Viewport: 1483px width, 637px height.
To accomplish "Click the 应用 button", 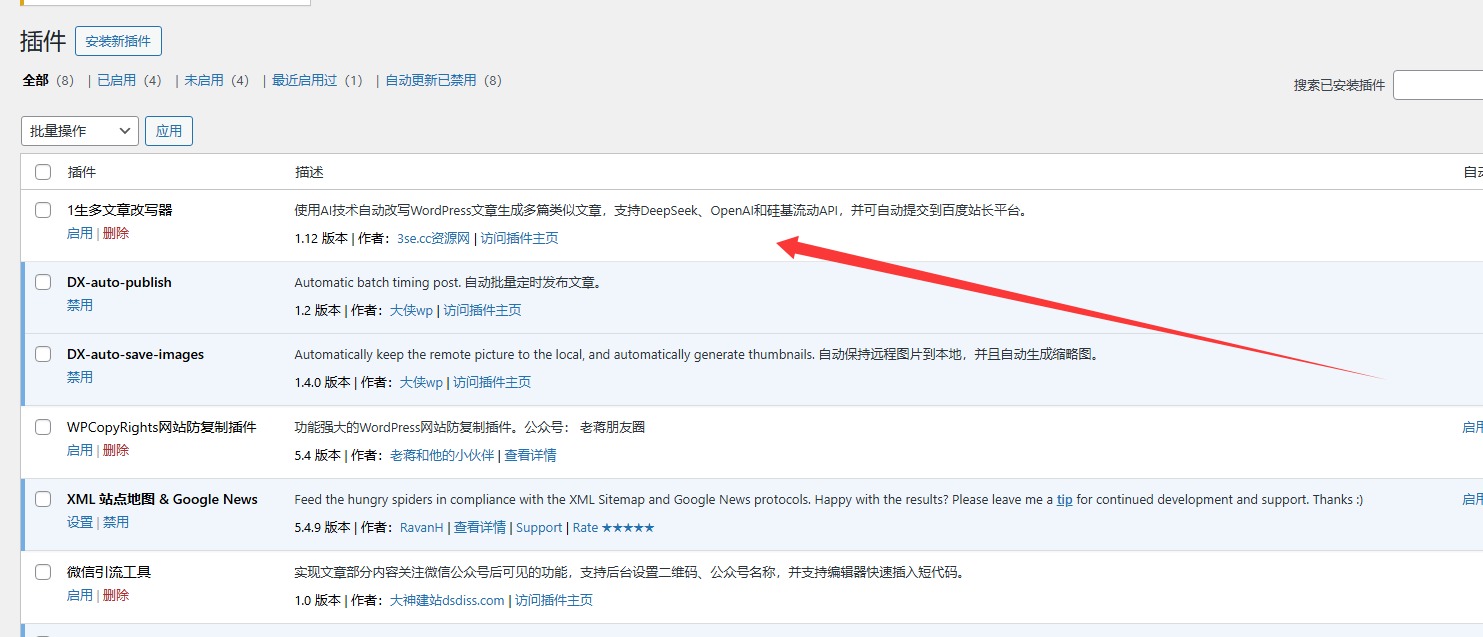I will click(168, 130).
